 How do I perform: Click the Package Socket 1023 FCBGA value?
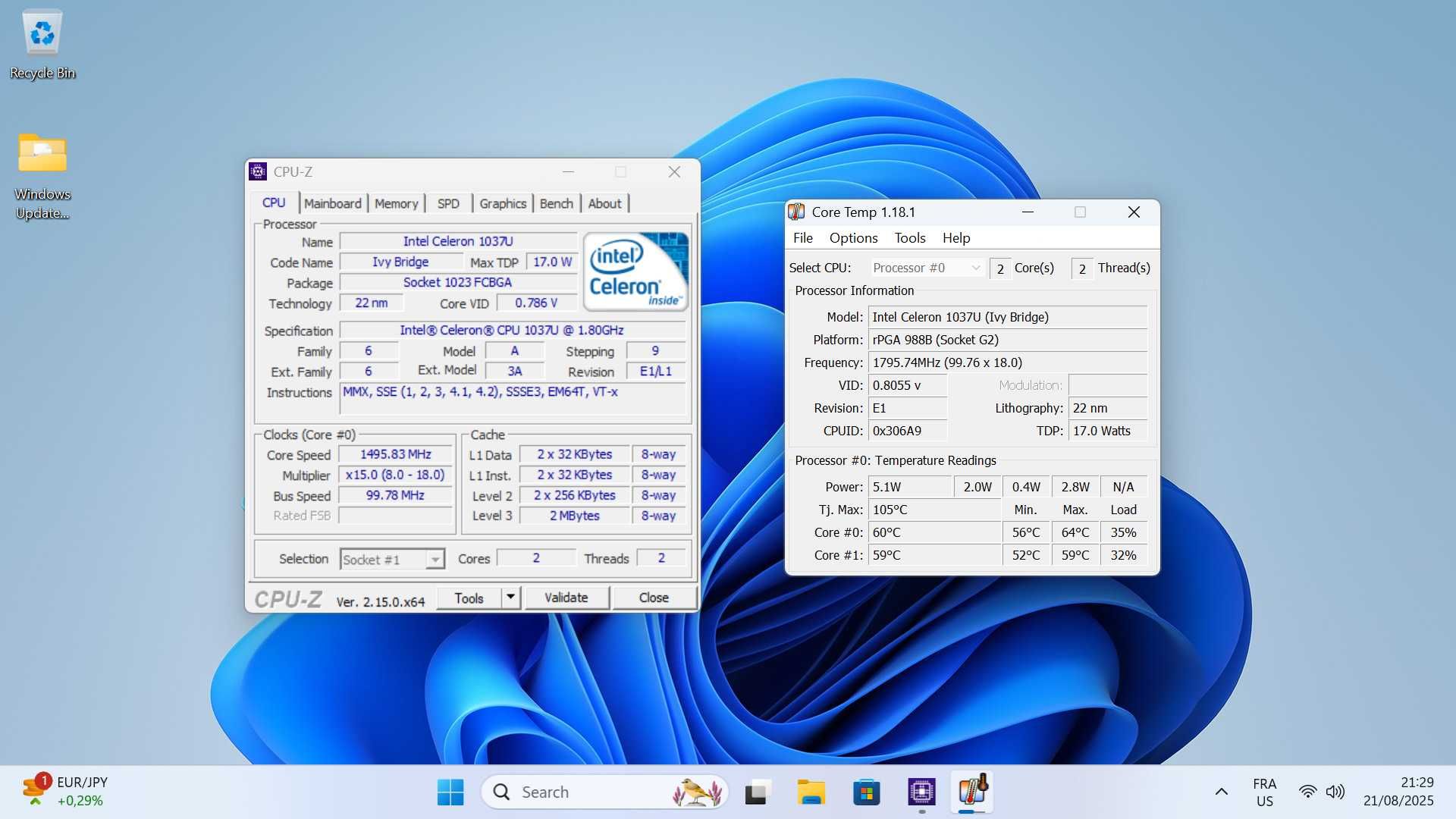(458, 282)
